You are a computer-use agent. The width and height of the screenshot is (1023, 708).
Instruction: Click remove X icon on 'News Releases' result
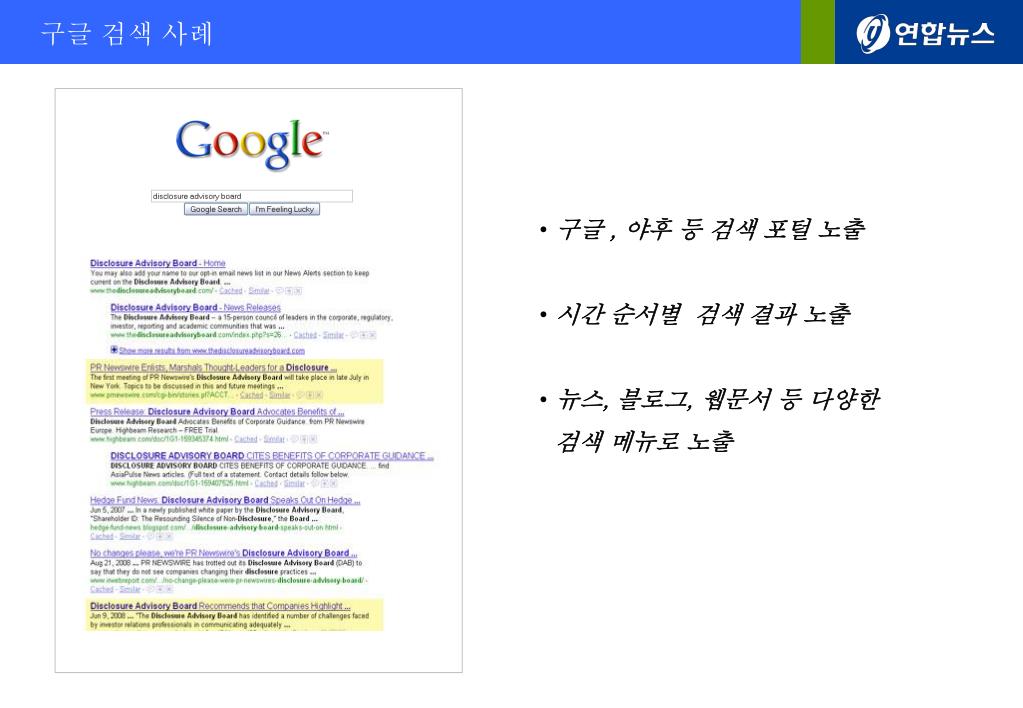[x=373, y=335]
